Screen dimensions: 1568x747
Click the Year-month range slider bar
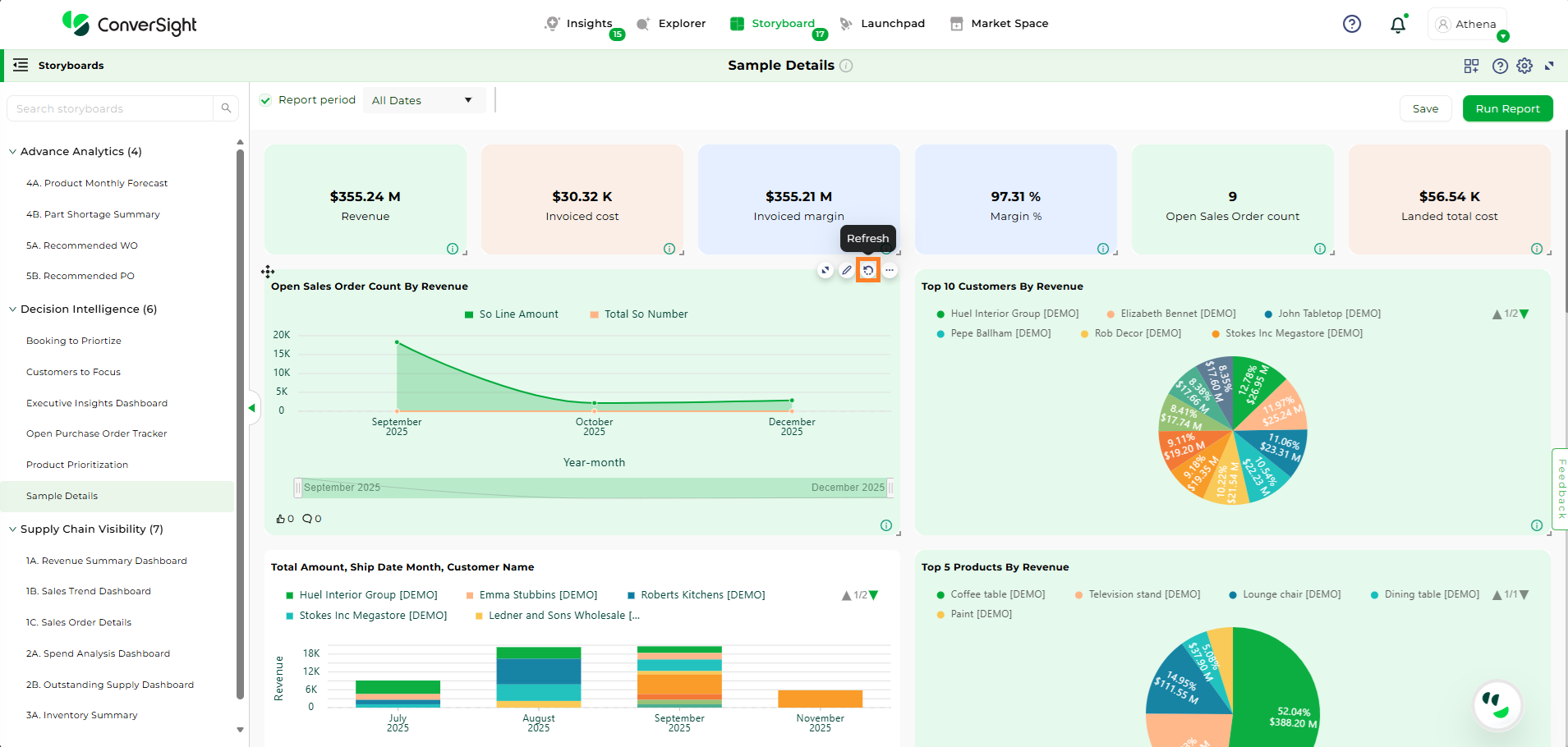[x=594, y=488]
